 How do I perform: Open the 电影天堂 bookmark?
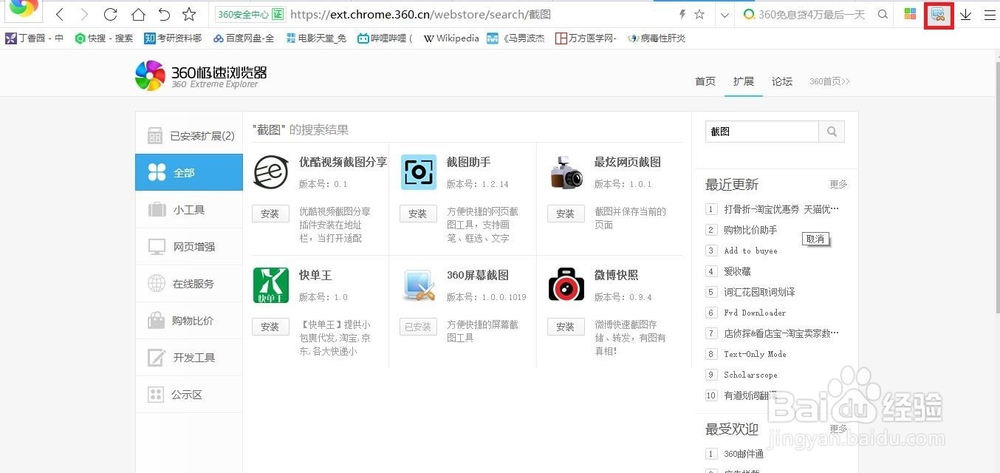tap(316, 38)
